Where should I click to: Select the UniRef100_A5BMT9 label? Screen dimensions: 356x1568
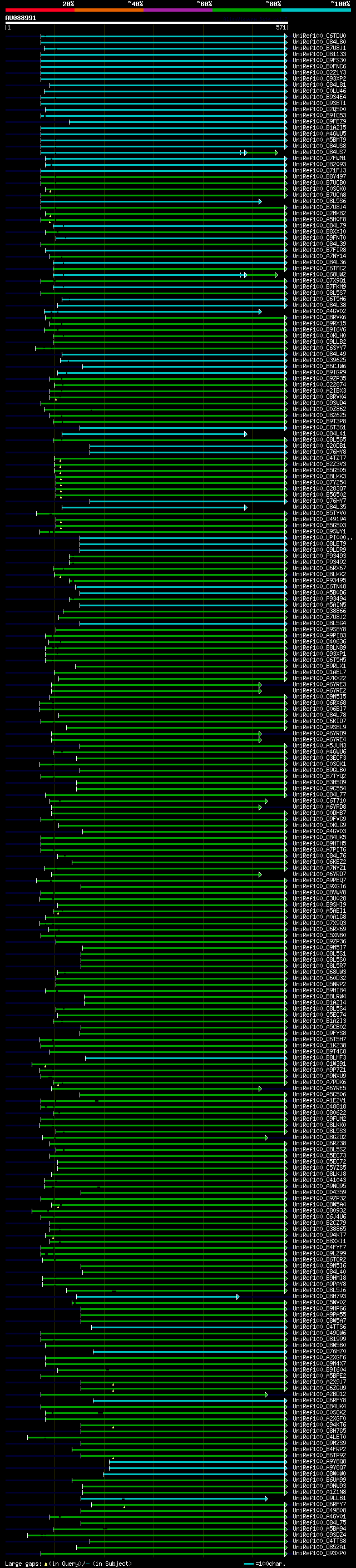coord(319,140)
